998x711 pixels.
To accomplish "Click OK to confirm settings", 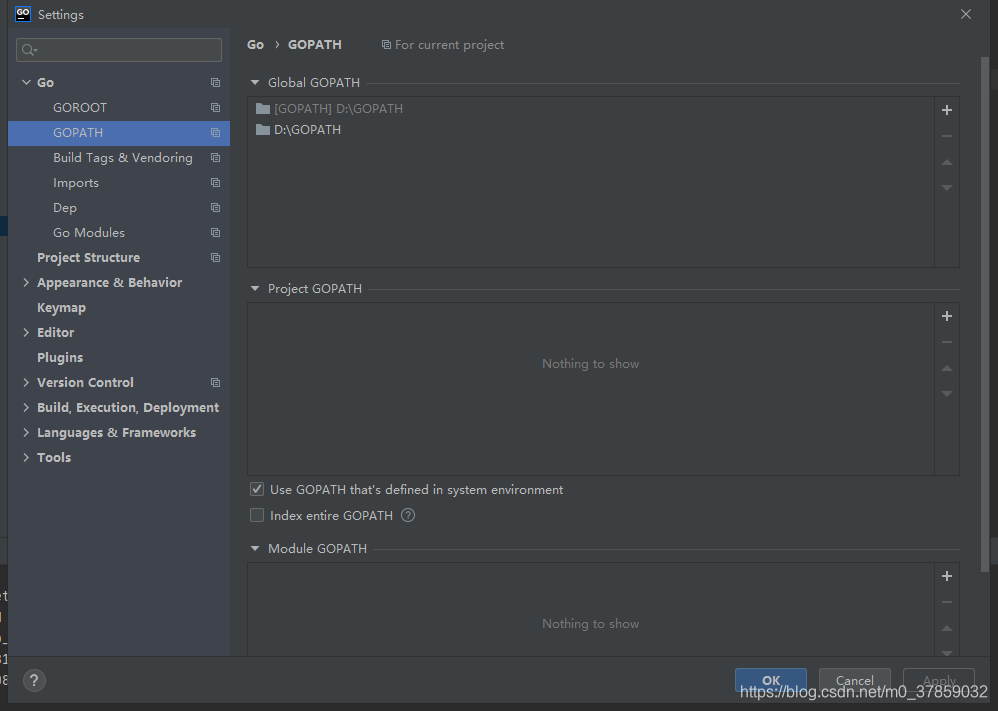I will pyautogui.click(x=771, y=680).
